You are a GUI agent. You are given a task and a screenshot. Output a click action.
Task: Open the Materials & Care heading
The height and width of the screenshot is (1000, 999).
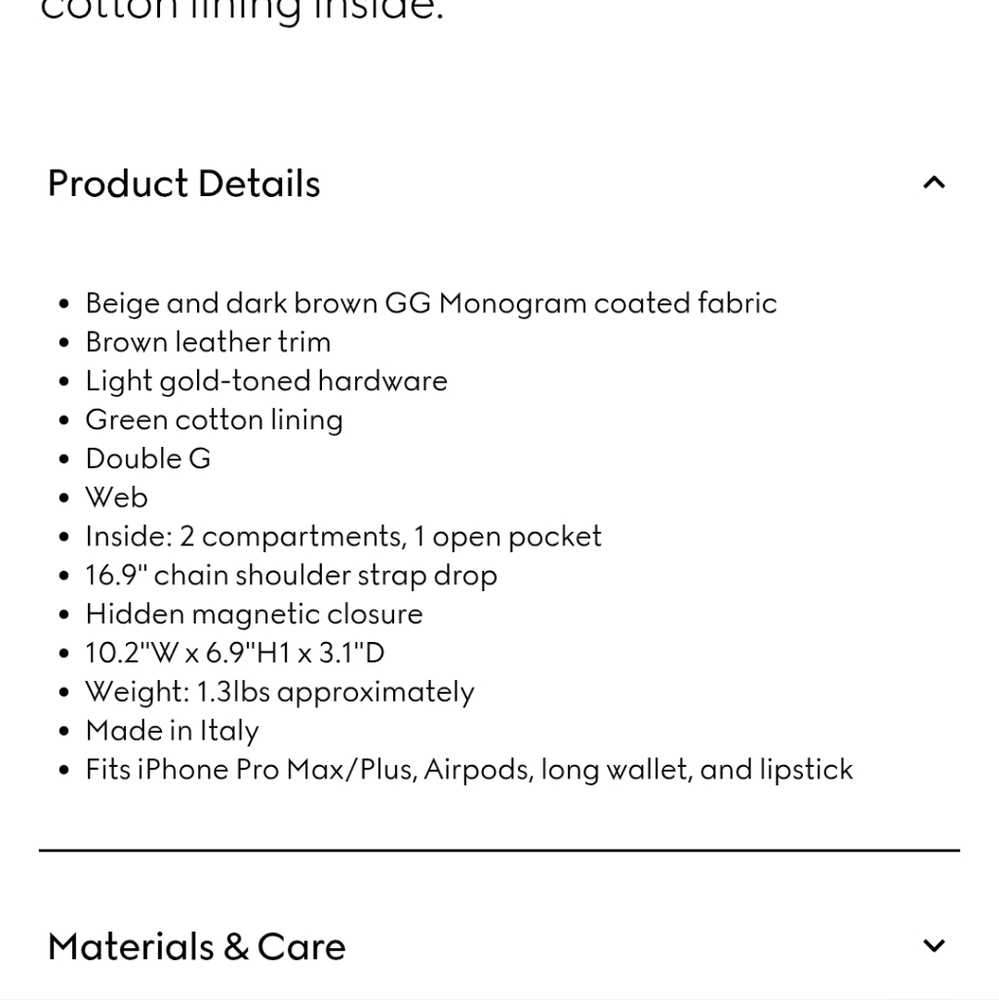pos(196,946)
